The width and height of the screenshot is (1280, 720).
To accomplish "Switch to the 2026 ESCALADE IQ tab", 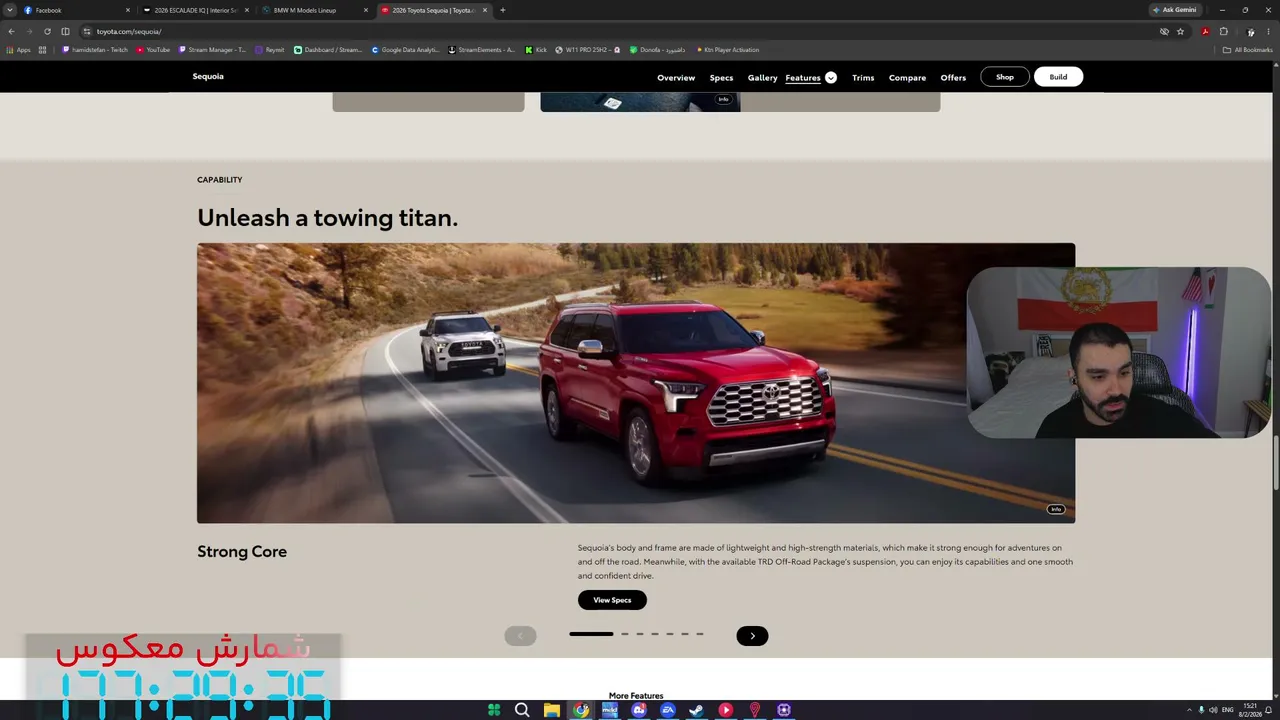I will pos(195,10).
